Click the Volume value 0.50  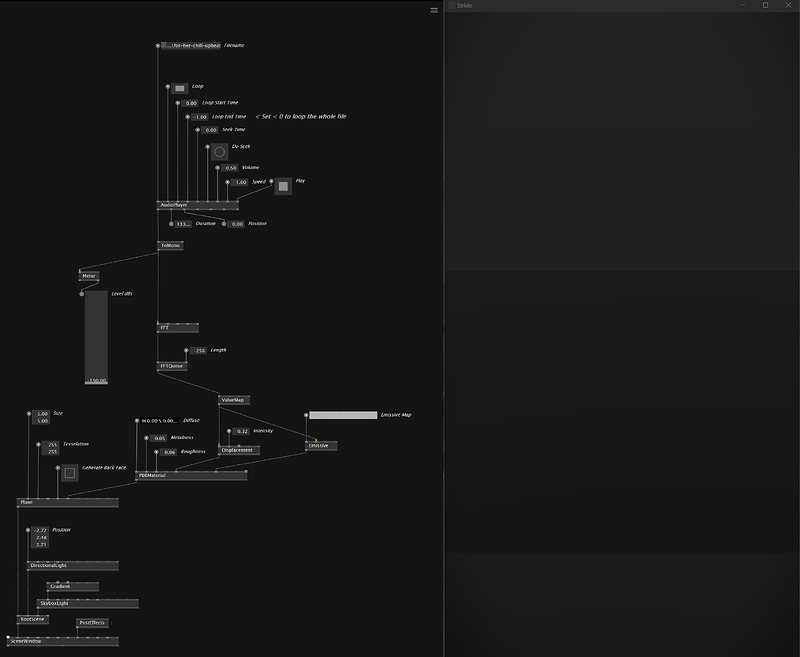point(230,168)
